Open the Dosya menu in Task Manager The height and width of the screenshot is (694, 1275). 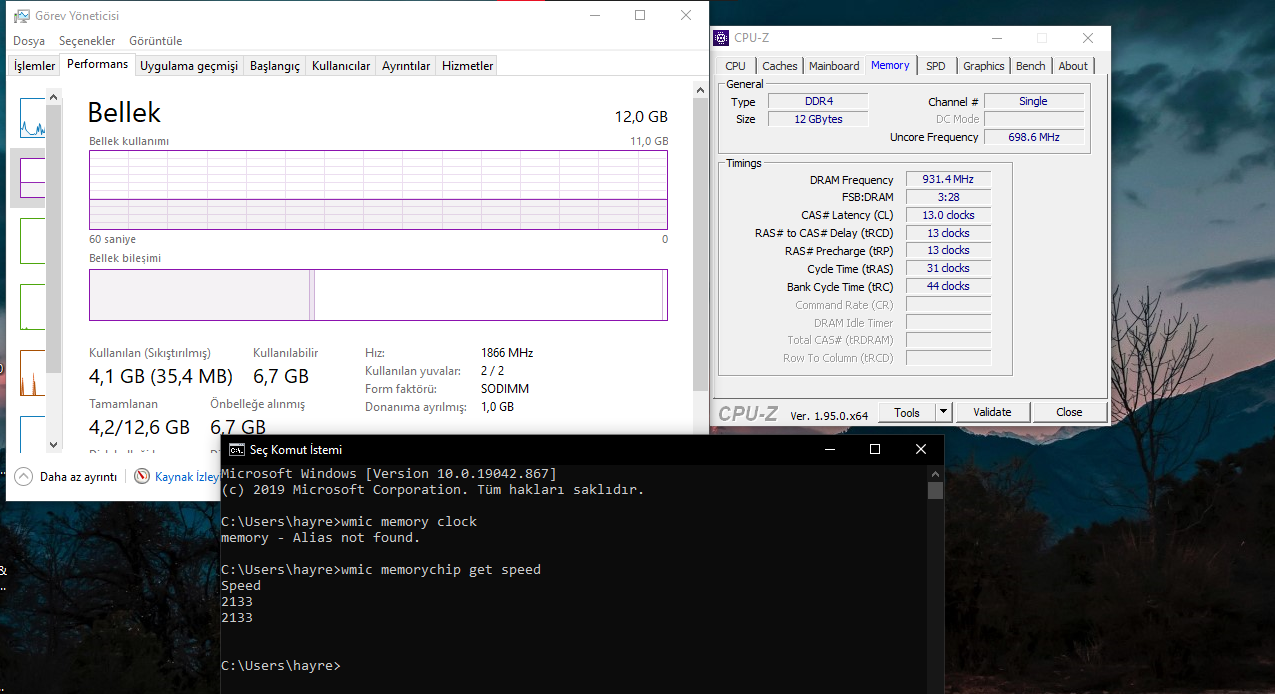[x=29, y=41]
